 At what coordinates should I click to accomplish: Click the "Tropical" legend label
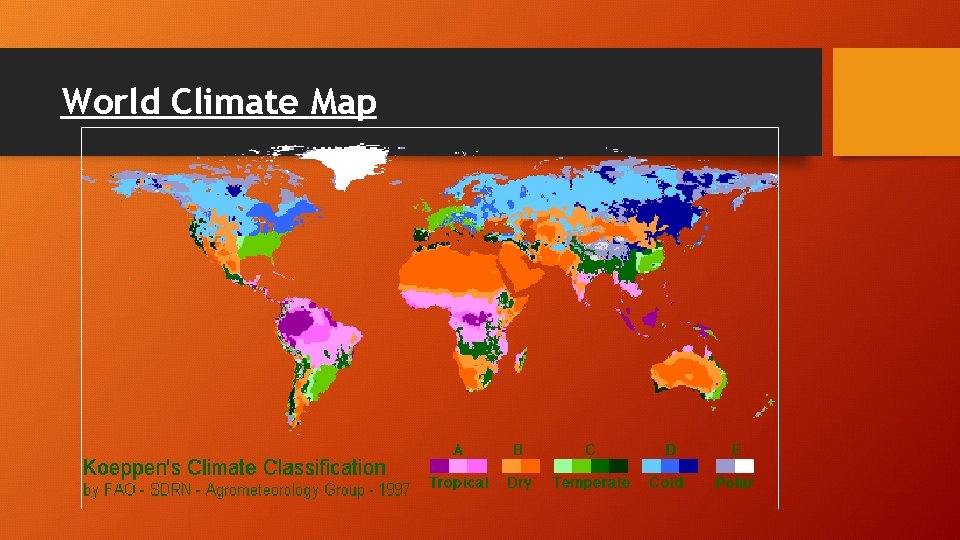tap(459, 482)
